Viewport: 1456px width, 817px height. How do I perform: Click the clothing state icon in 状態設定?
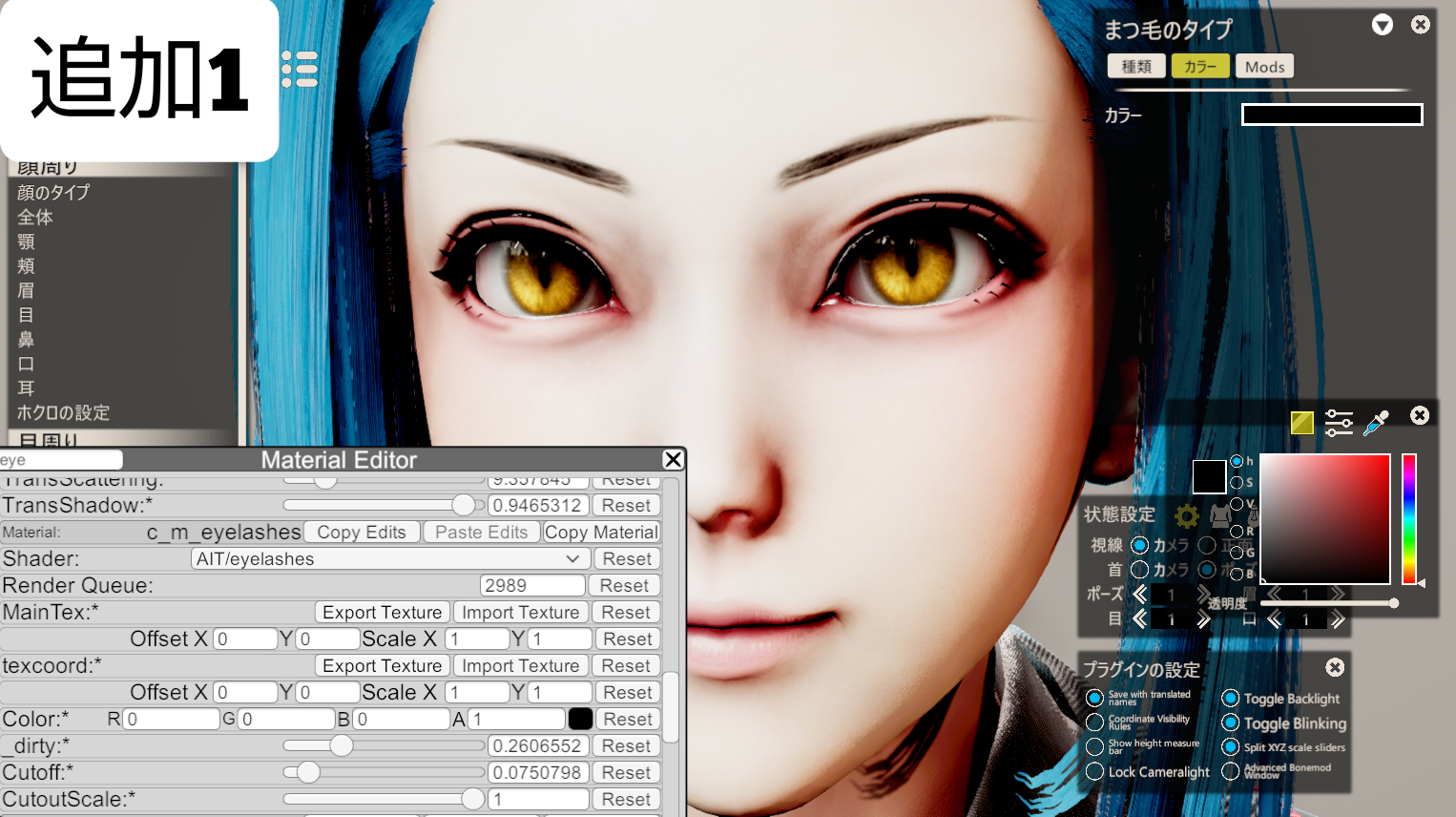tap(1220, 516)
